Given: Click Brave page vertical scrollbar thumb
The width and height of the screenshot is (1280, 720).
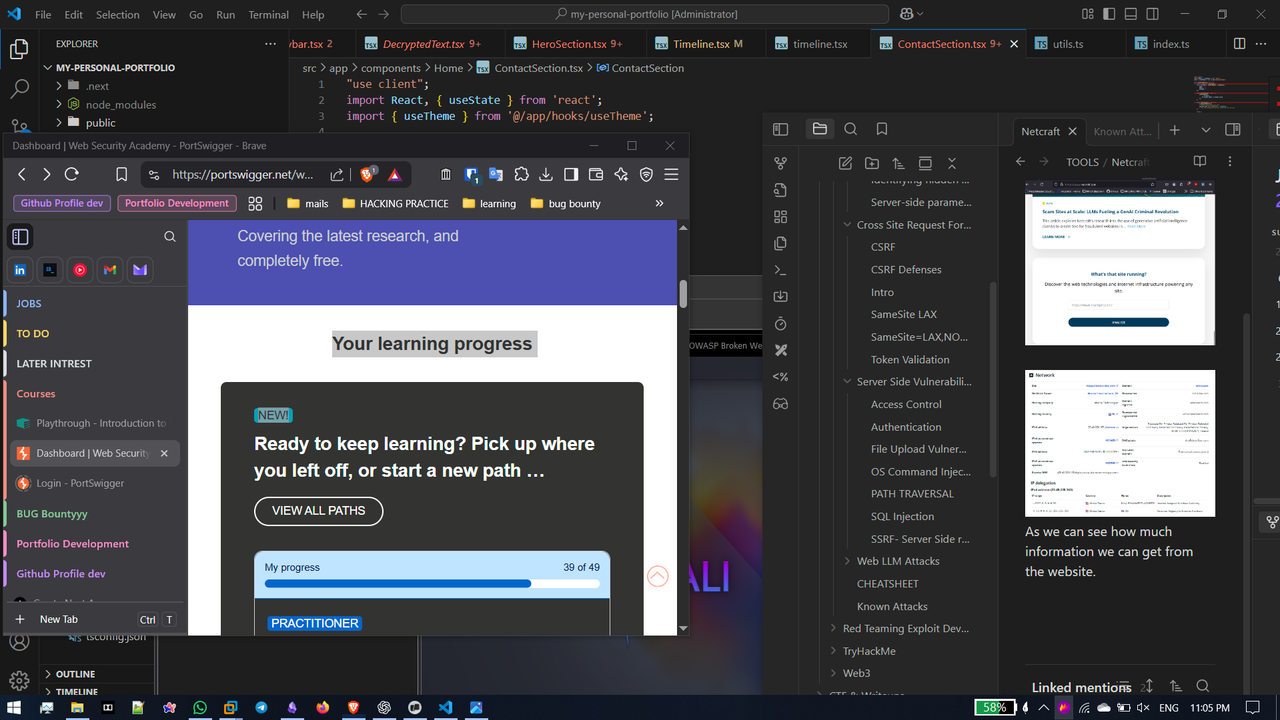Looking at the screenshot, I should (x=683, y=293).
